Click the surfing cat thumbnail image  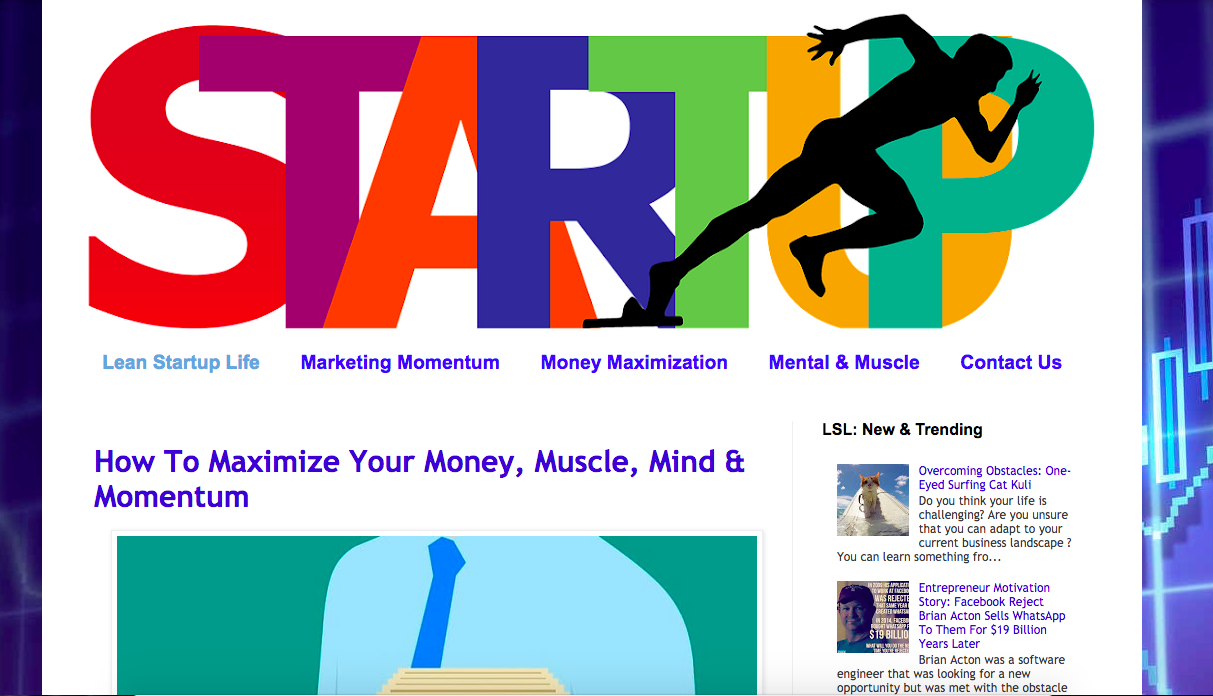tap(873, 500)
